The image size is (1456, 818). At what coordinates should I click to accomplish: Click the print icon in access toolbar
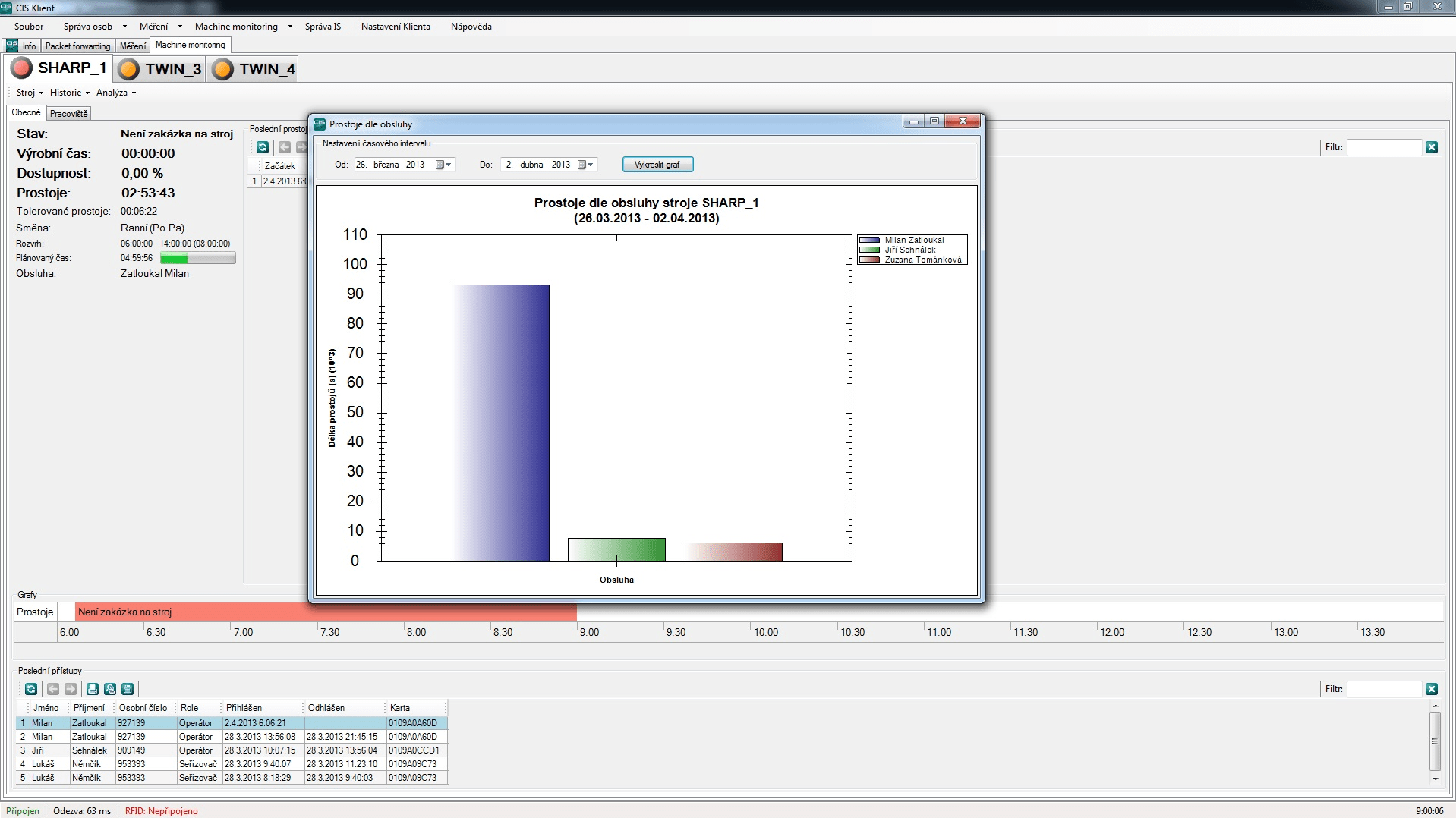pyautogui.click(x=93, y=689)
